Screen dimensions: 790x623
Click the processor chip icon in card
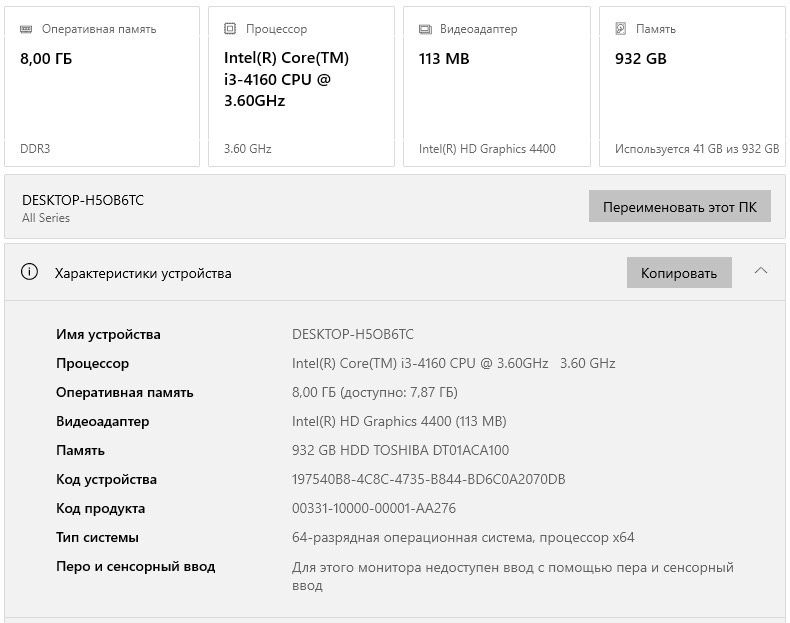pos(230,29)
